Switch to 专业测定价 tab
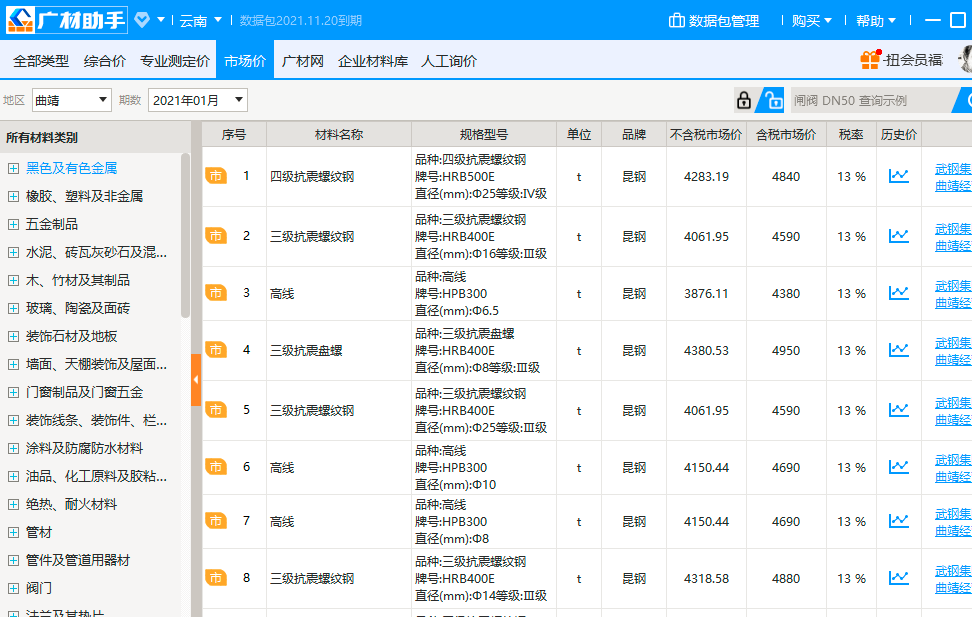 click(175, 61)
